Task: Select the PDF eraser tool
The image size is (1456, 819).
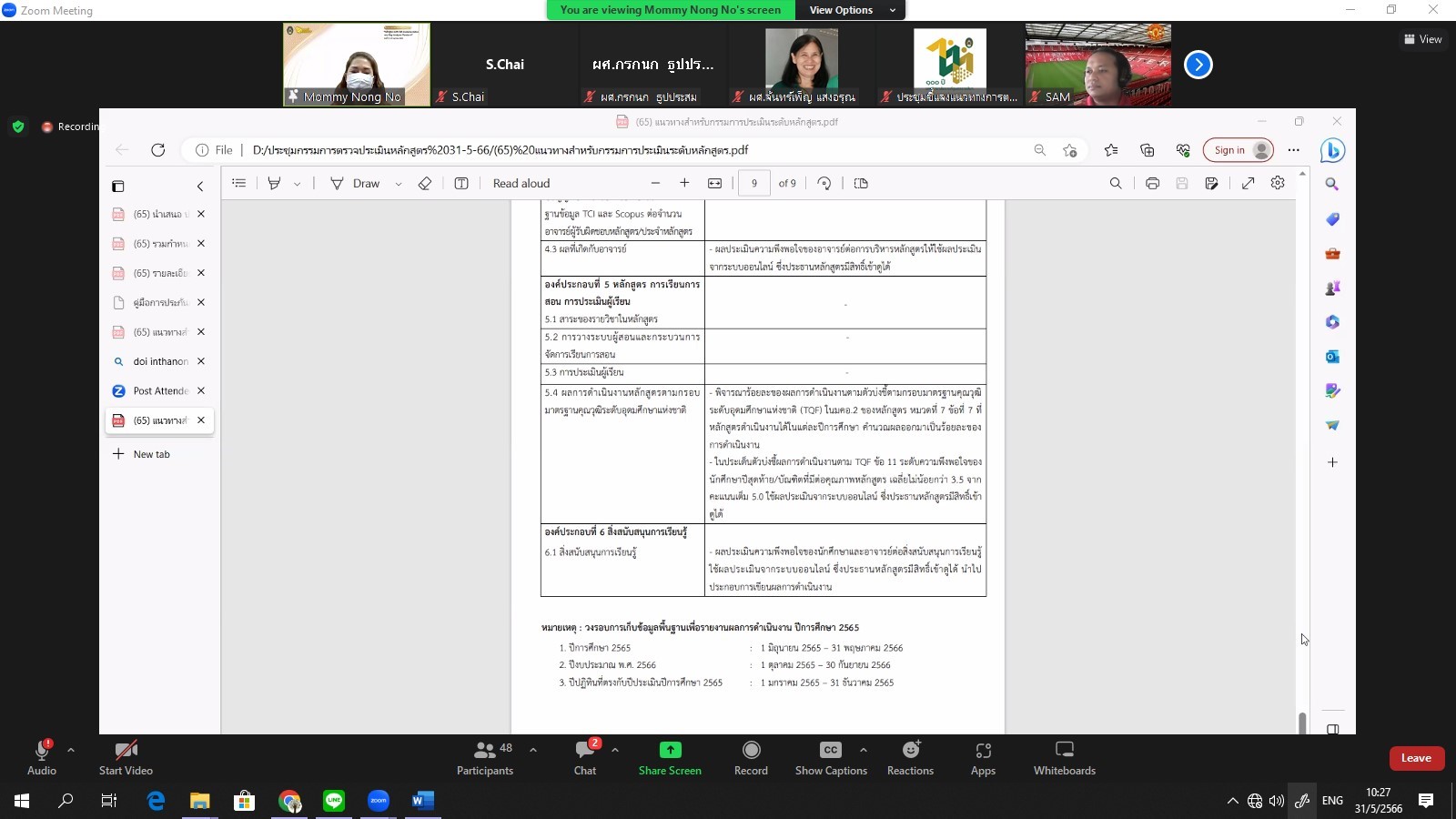Action: pos(425,184)
